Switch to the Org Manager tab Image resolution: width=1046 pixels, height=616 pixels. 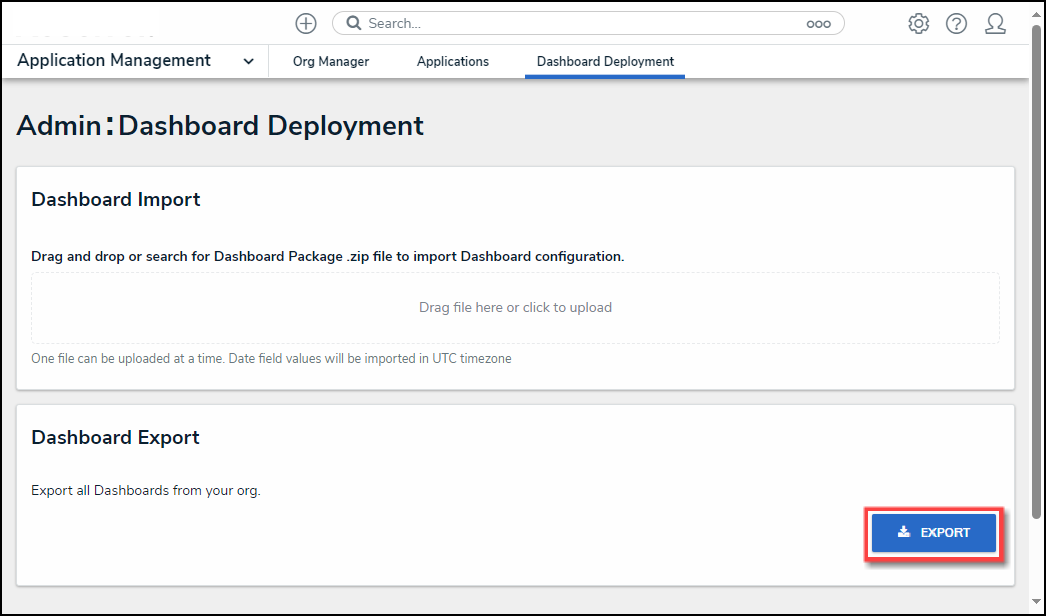pyautogui.click(x=331, y=61)
